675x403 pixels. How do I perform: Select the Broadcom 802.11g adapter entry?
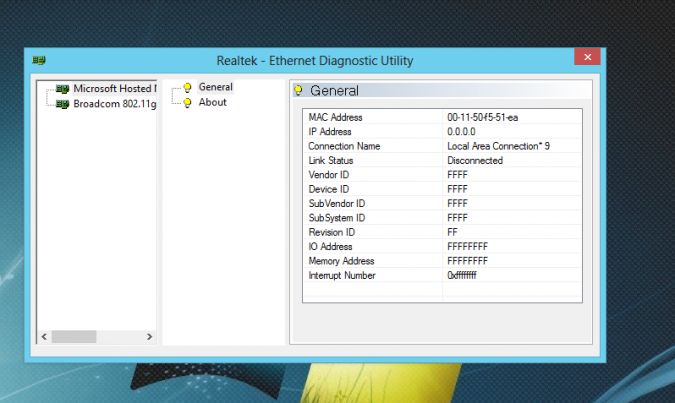(115, 104)
